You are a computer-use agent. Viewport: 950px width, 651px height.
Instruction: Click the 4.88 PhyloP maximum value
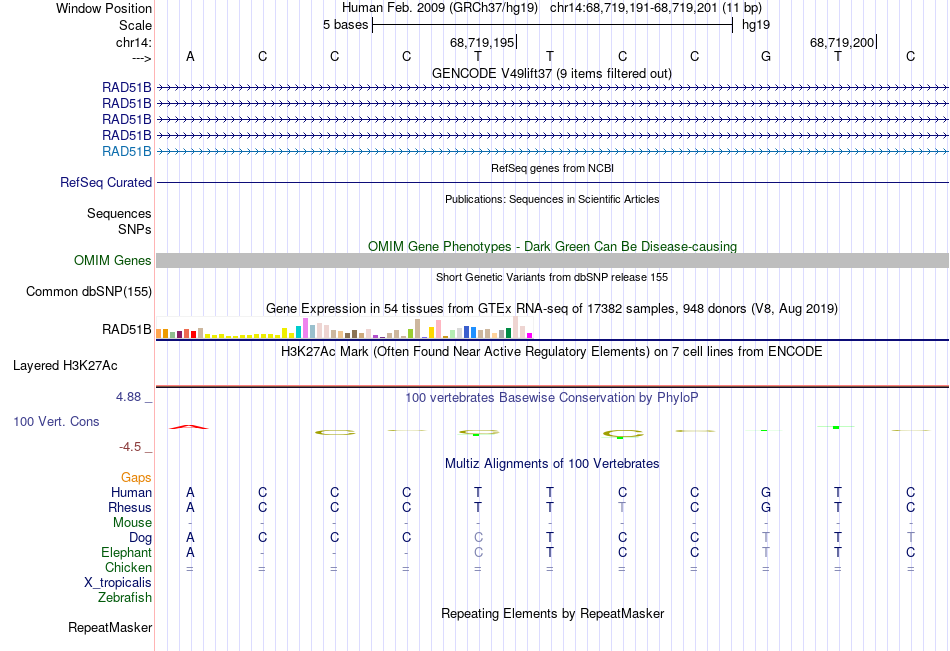(x=128, y=396)
